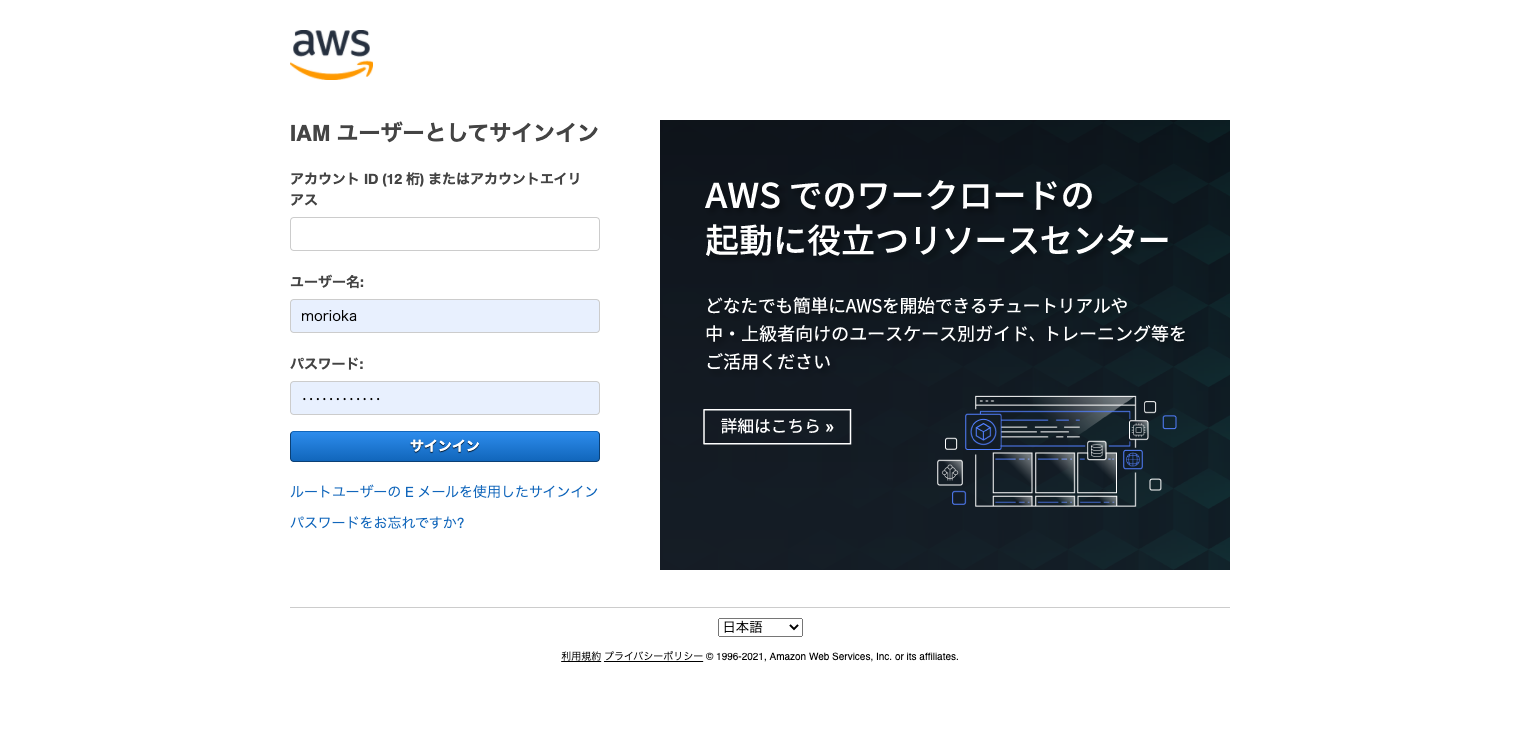The width and height of the screenshot is (1520, 745).
Task: Click the blue globe icon in banner
Action: (1132, 459)
